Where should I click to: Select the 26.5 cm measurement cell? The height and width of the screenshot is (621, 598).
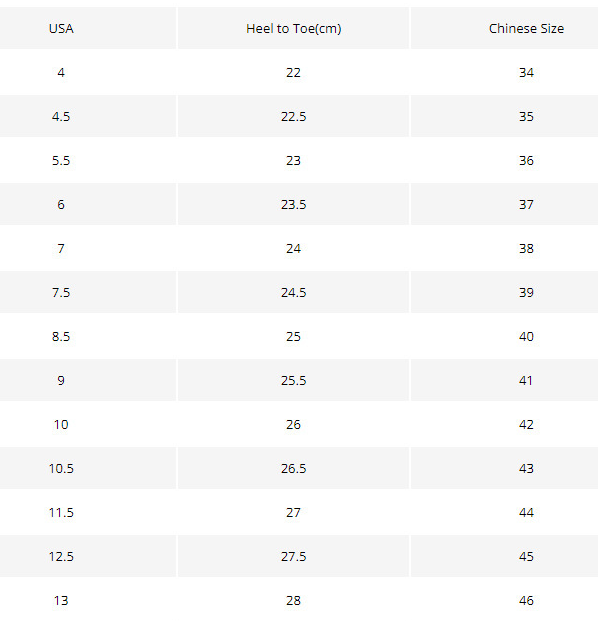[293, 468]
